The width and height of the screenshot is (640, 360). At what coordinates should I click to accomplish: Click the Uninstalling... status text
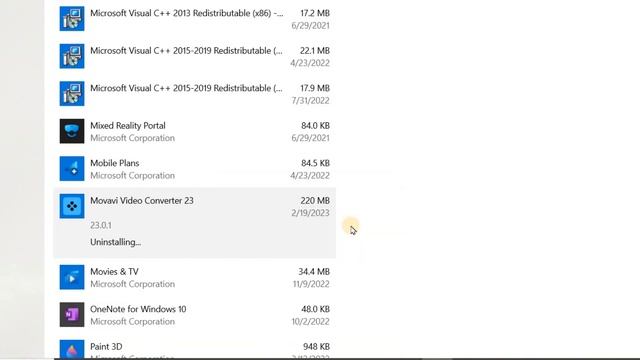(116, 242)
